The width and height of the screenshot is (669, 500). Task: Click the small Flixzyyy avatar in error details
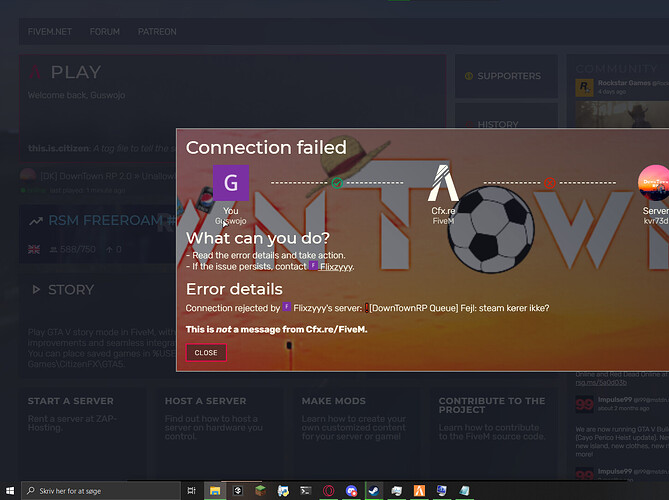(287, 307)
